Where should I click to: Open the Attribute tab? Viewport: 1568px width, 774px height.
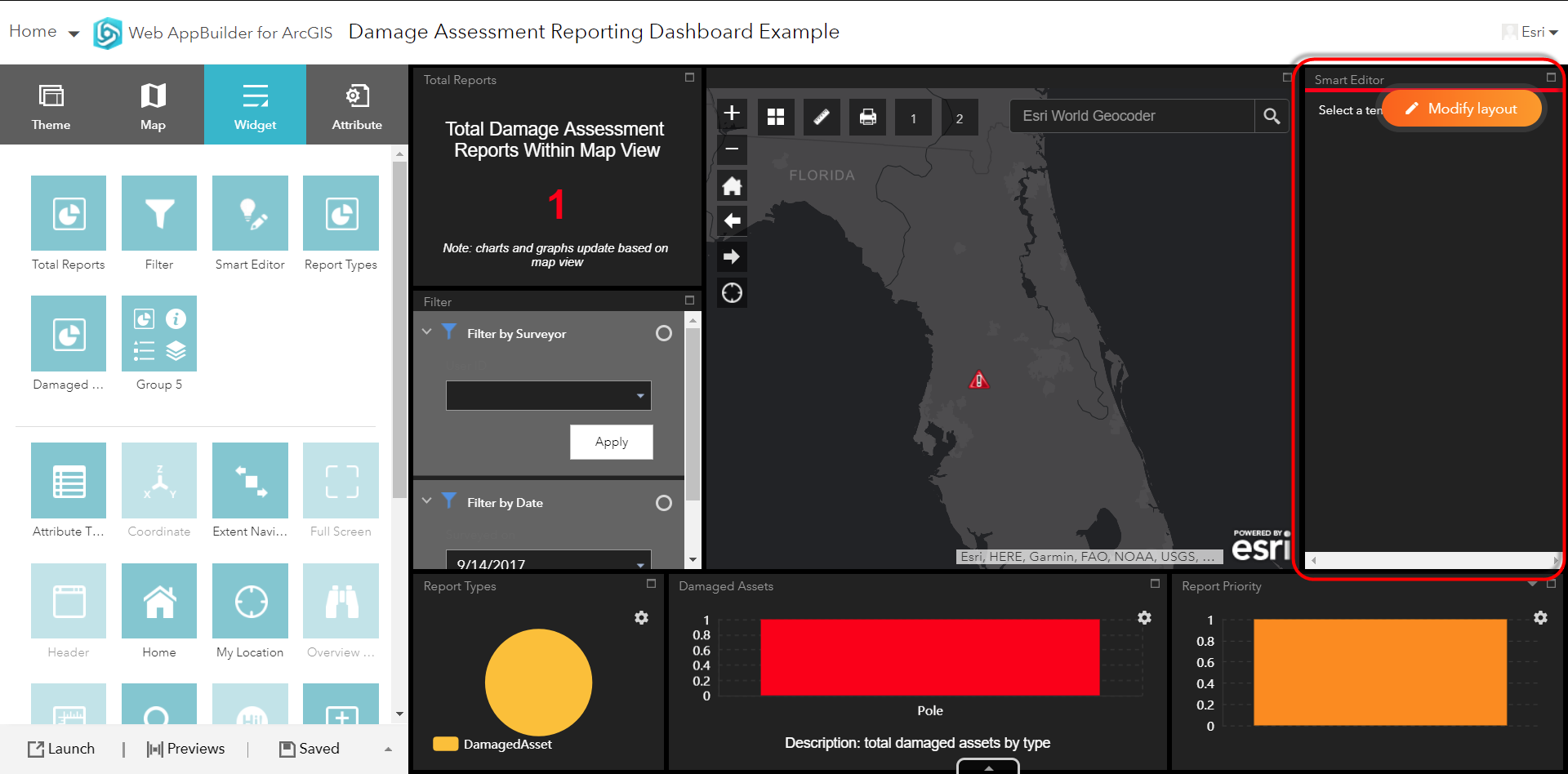pos(357,105)
